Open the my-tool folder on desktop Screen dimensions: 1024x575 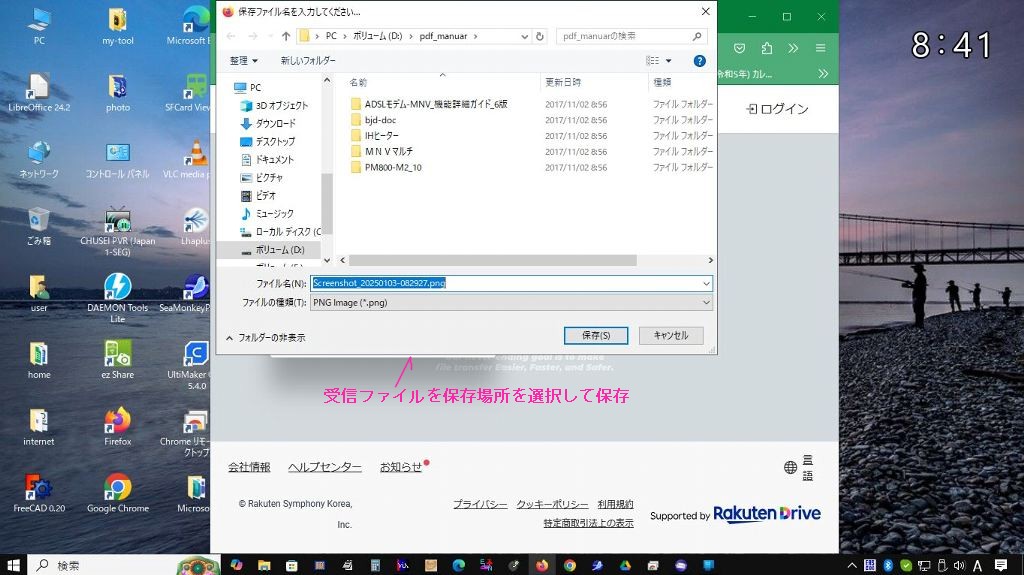[x=118, y=26]
